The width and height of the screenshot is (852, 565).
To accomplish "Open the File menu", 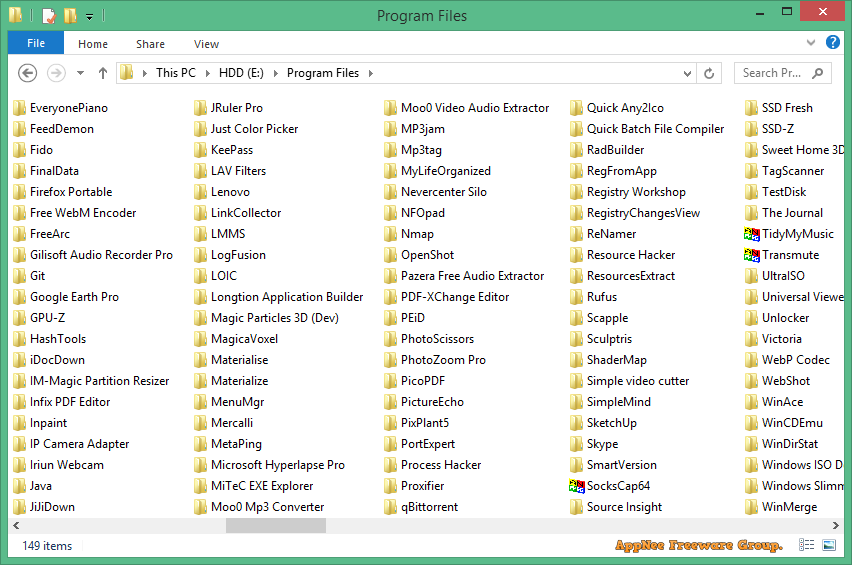I will tap(36, 43).
